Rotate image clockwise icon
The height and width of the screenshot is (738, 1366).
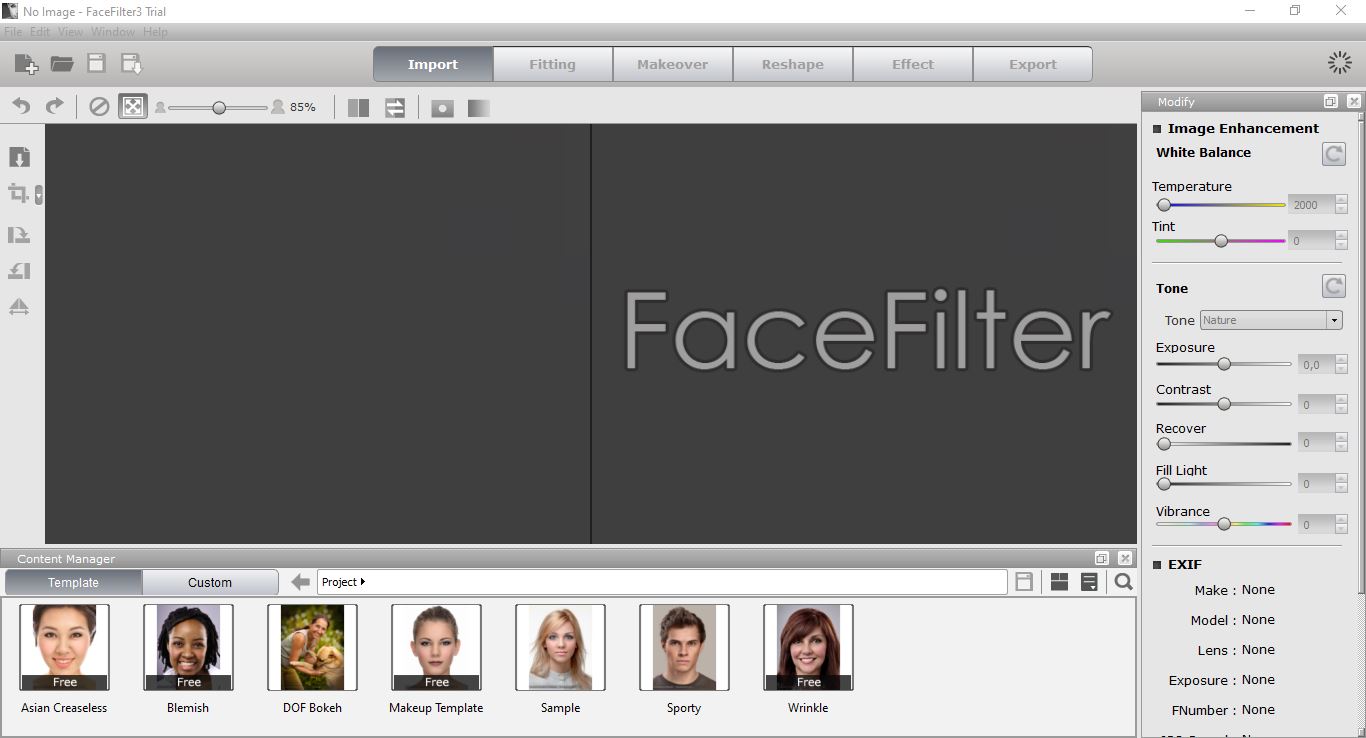(19, 235)
